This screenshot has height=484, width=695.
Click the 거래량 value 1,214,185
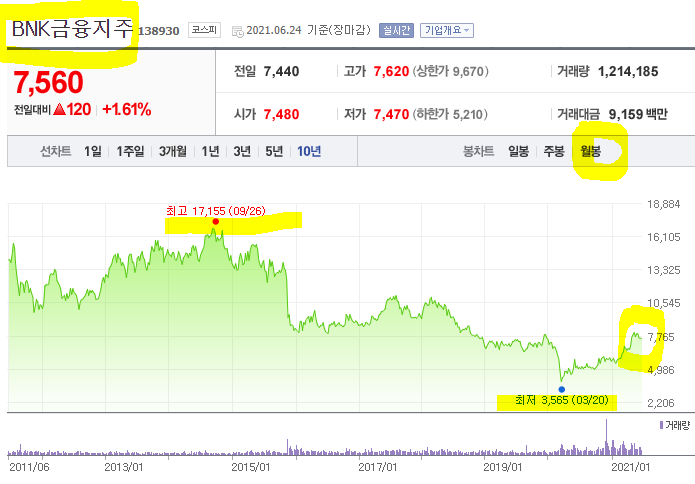tap(628, 71)
